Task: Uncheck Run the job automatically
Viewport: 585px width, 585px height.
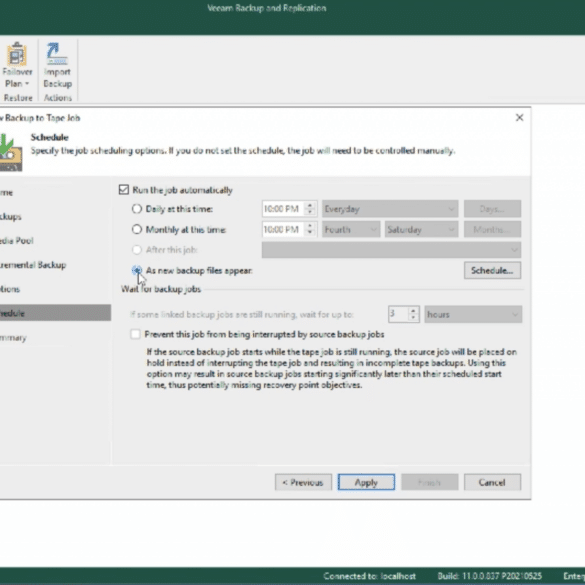Action: click(124, 190)
